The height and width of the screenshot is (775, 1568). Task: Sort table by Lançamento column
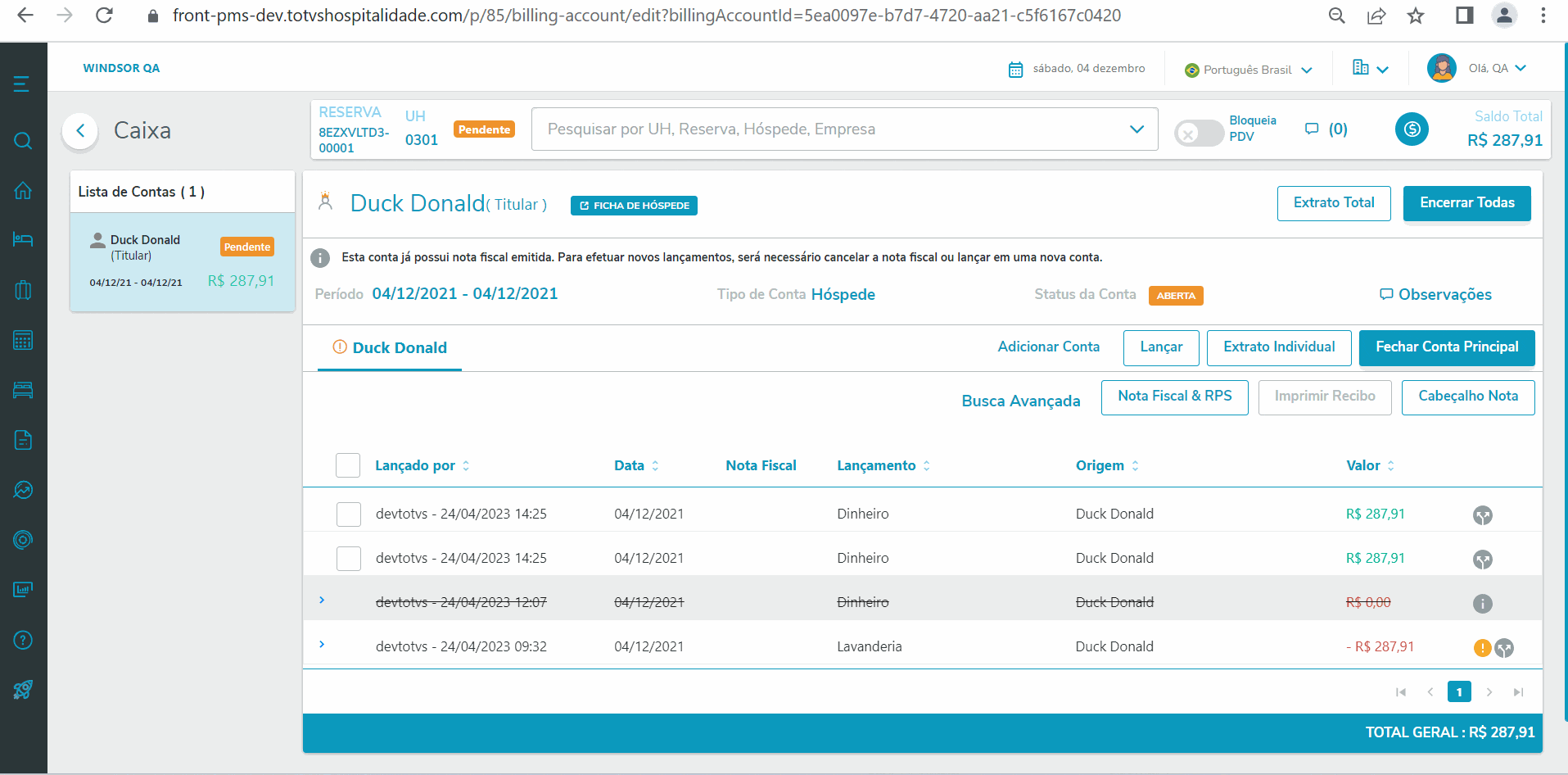tap(883, 465)
